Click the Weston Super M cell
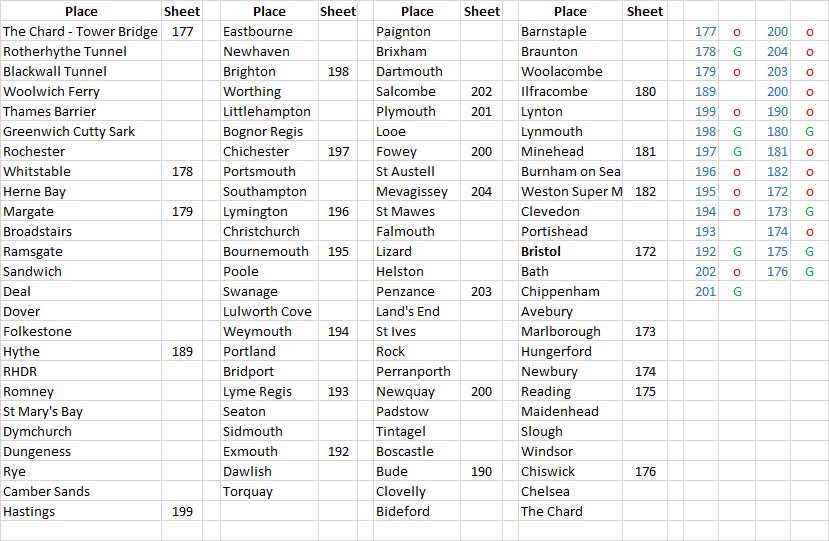829x541 pixels. [570, 191]
